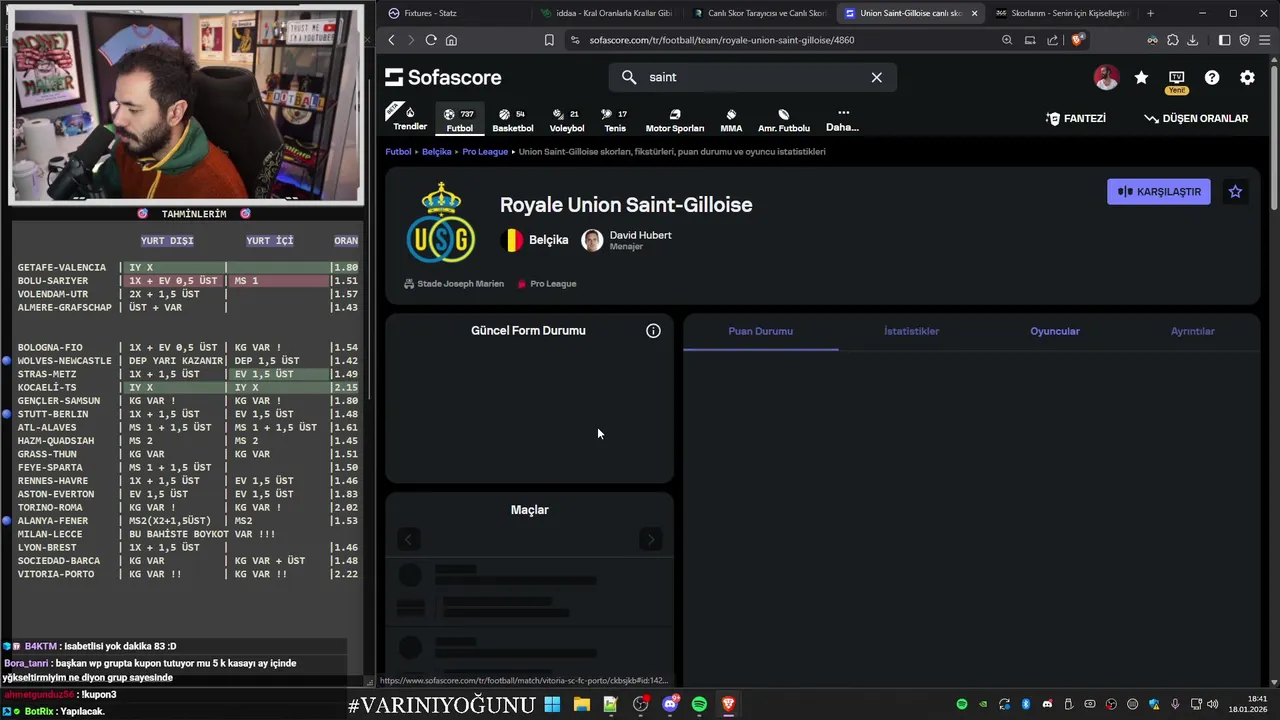
Task: Switch to the Ayrıntılar tab
Action: click(x=1192, y=331)
